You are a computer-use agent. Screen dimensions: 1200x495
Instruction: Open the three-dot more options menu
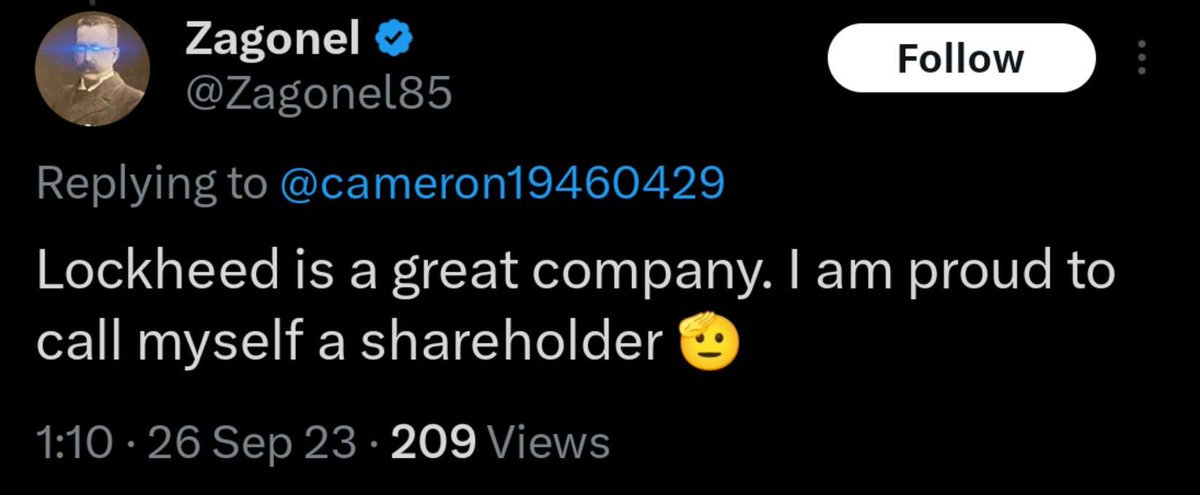point(1142,60)
